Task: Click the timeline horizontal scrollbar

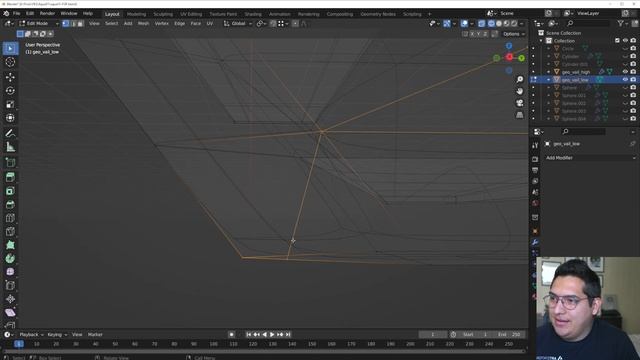Action: tap(264, 351)
